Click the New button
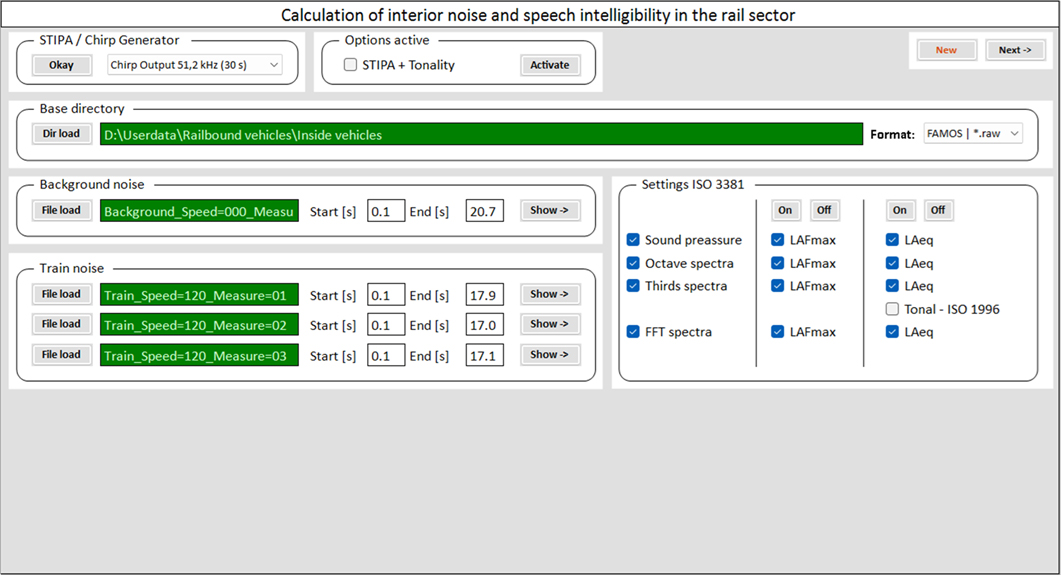This screenshot has width=1061, height=575. click(x=946, y=50)
